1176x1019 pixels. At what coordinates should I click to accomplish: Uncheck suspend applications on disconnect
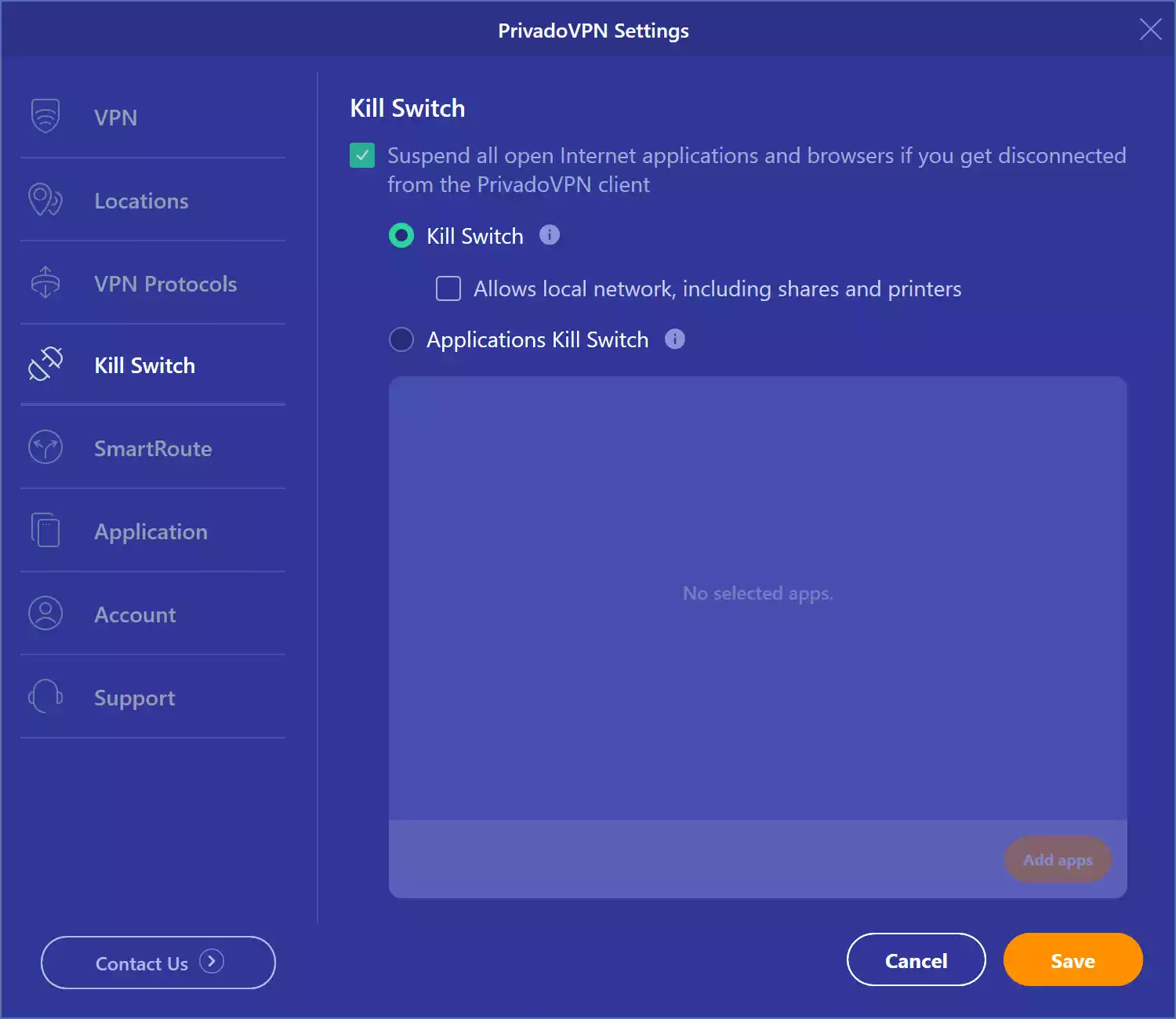click(361, 156)
